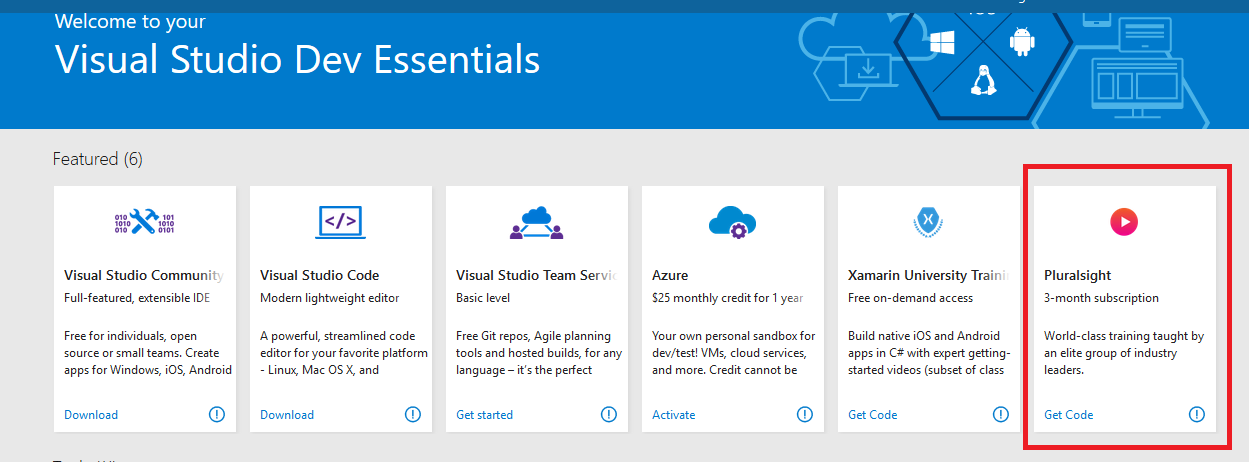Select the Visual Studio Code title
This screenshot has width=1249, height=462.
[x=320, y=275]
